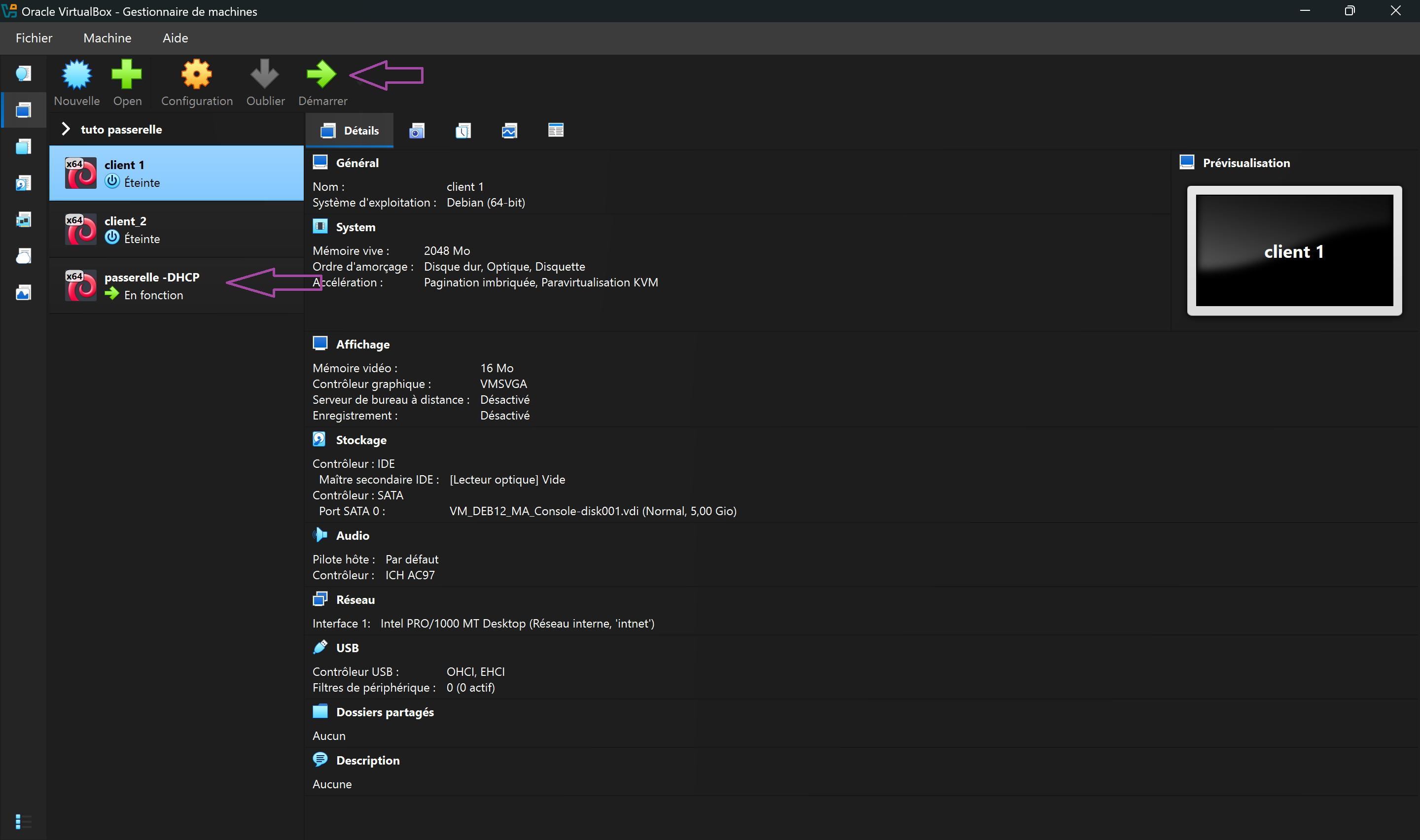
Task: Open the Logs tab clock icon
Action: [463, 131]
